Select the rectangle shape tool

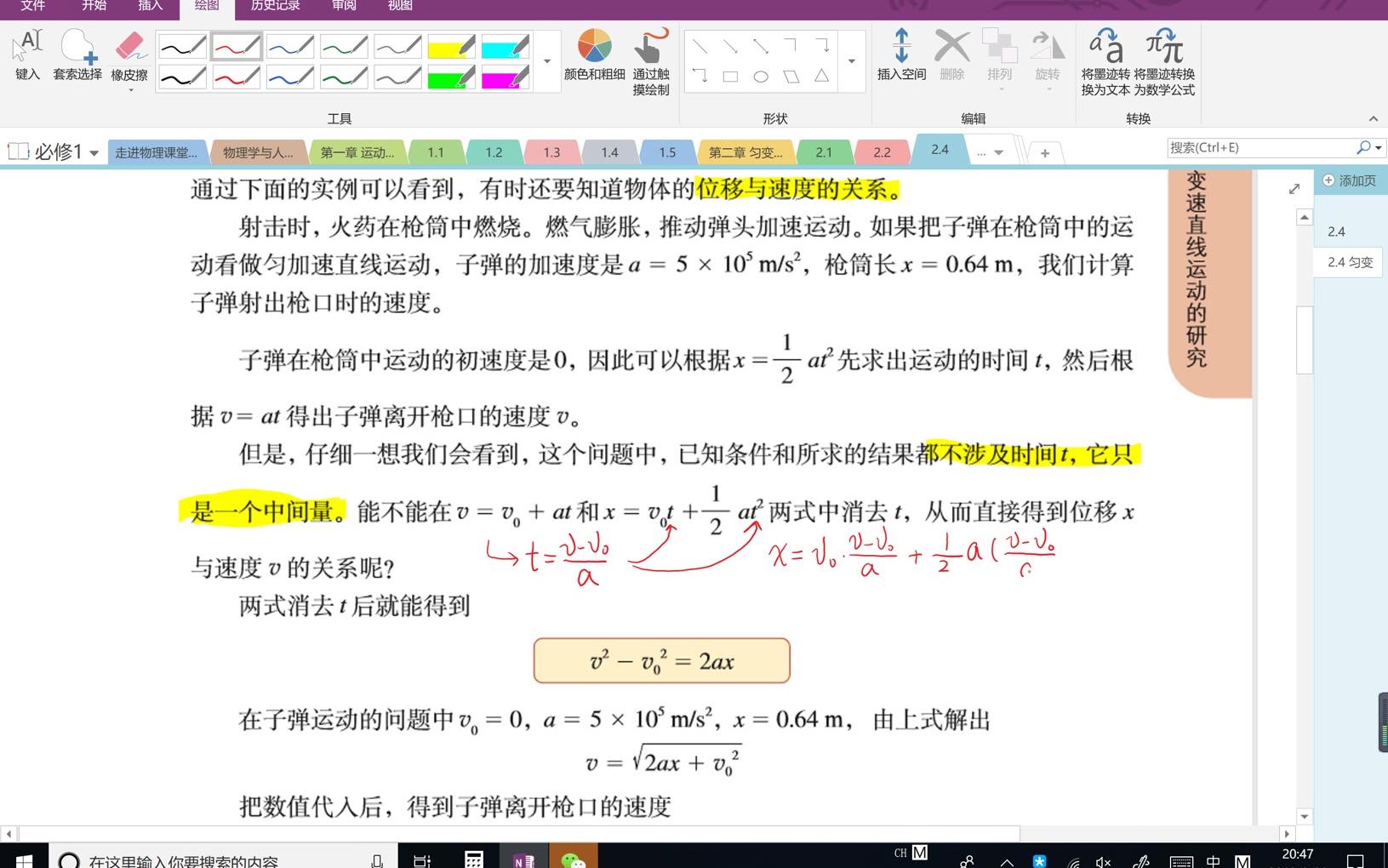click(x=730, y=75)
